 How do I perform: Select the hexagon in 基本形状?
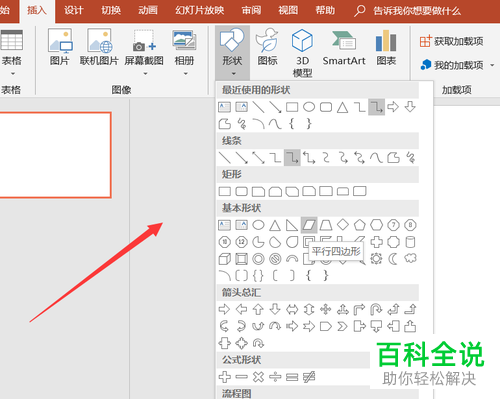[x=376, y=225]
